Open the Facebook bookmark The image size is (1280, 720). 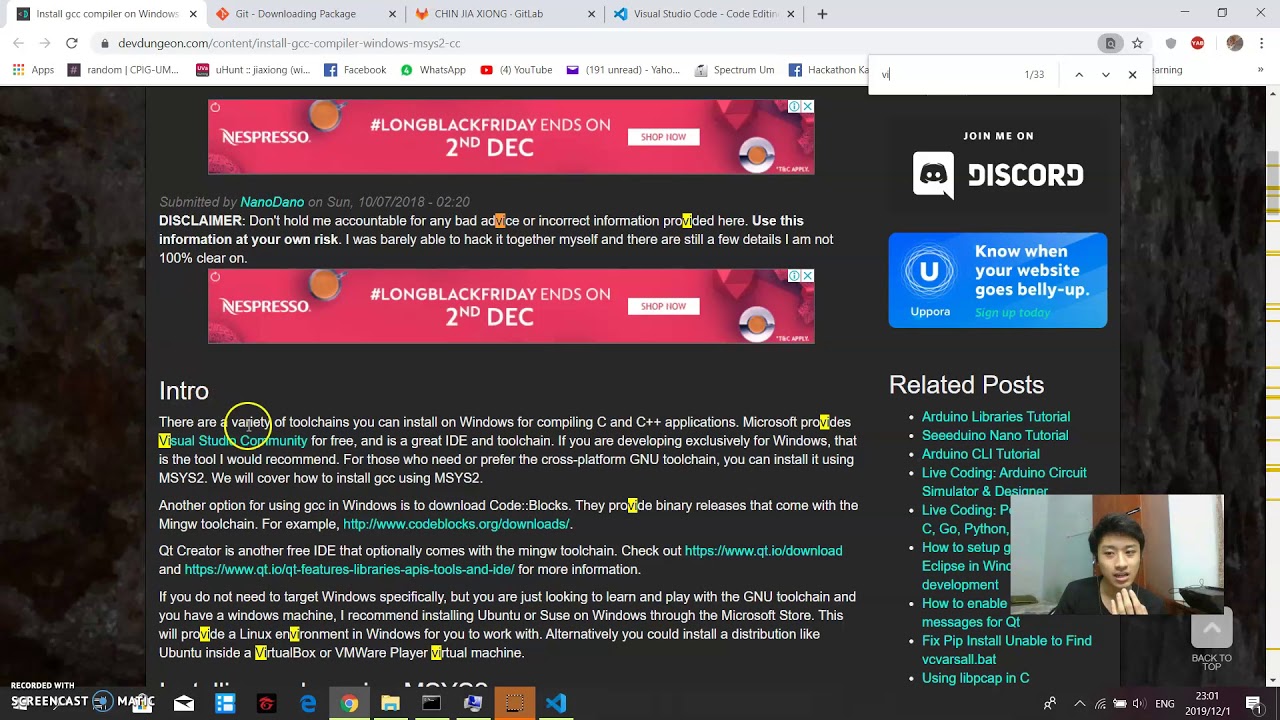[355, 70]
